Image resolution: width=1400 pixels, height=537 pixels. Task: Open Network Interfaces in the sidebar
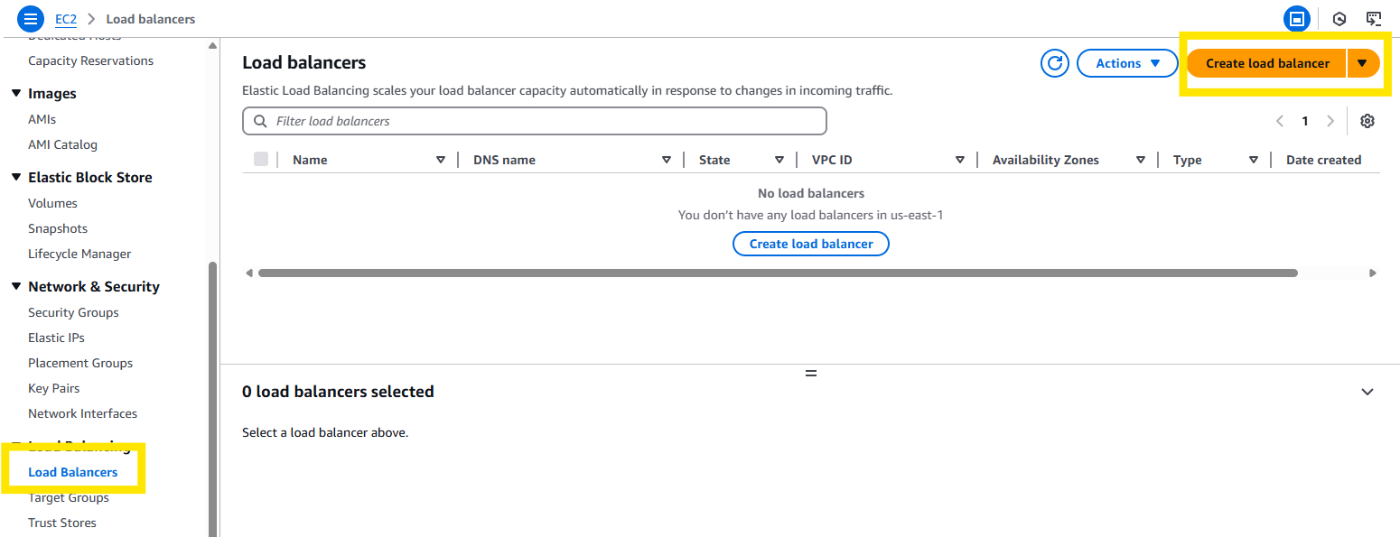(83, 413)
